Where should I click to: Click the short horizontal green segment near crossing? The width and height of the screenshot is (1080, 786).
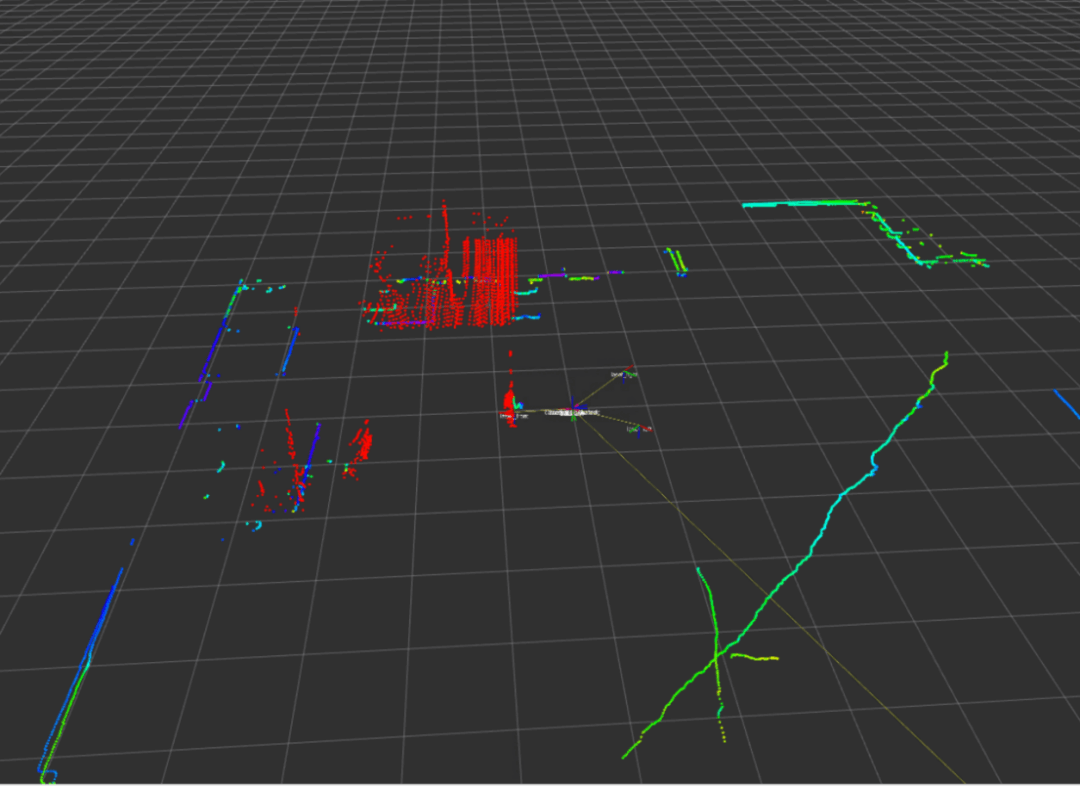(755, 657)
